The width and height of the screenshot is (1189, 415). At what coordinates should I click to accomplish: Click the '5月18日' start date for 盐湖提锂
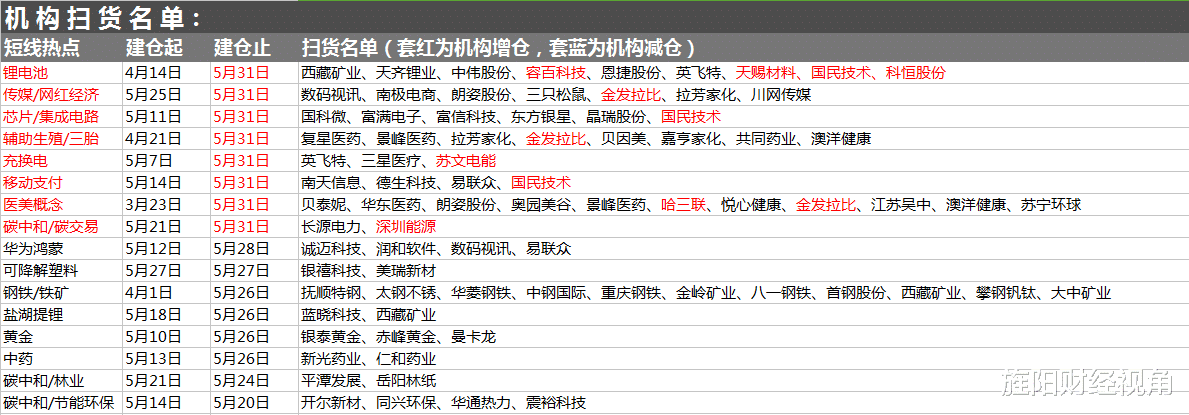[x=154, y=316]
